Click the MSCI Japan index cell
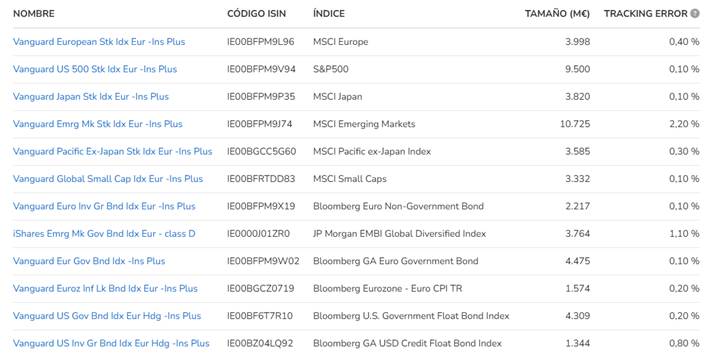Viewport: 709px width, 362px height. 337,97
